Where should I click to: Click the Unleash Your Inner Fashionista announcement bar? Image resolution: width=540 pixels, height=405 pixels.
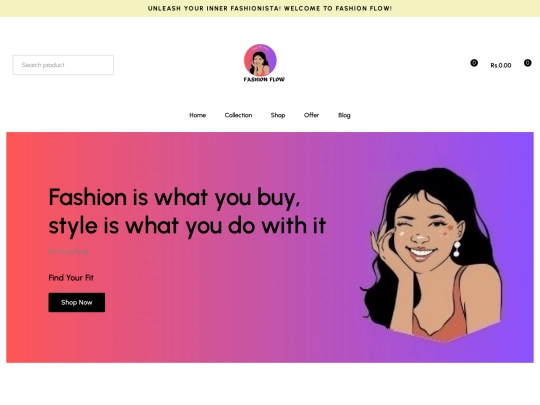pos(270,8)
